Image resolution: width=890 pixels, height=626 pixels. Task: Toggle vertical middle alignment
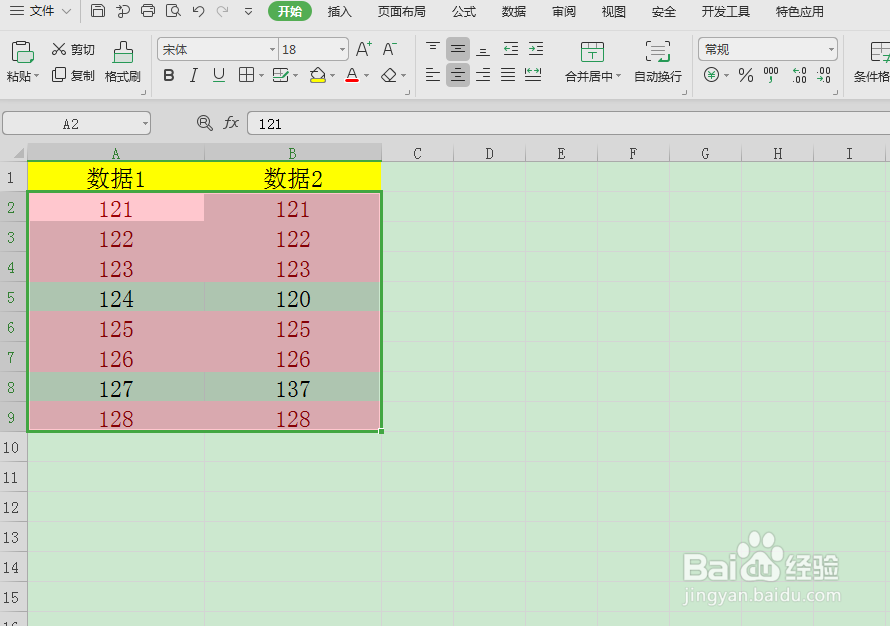pos(457,49)
